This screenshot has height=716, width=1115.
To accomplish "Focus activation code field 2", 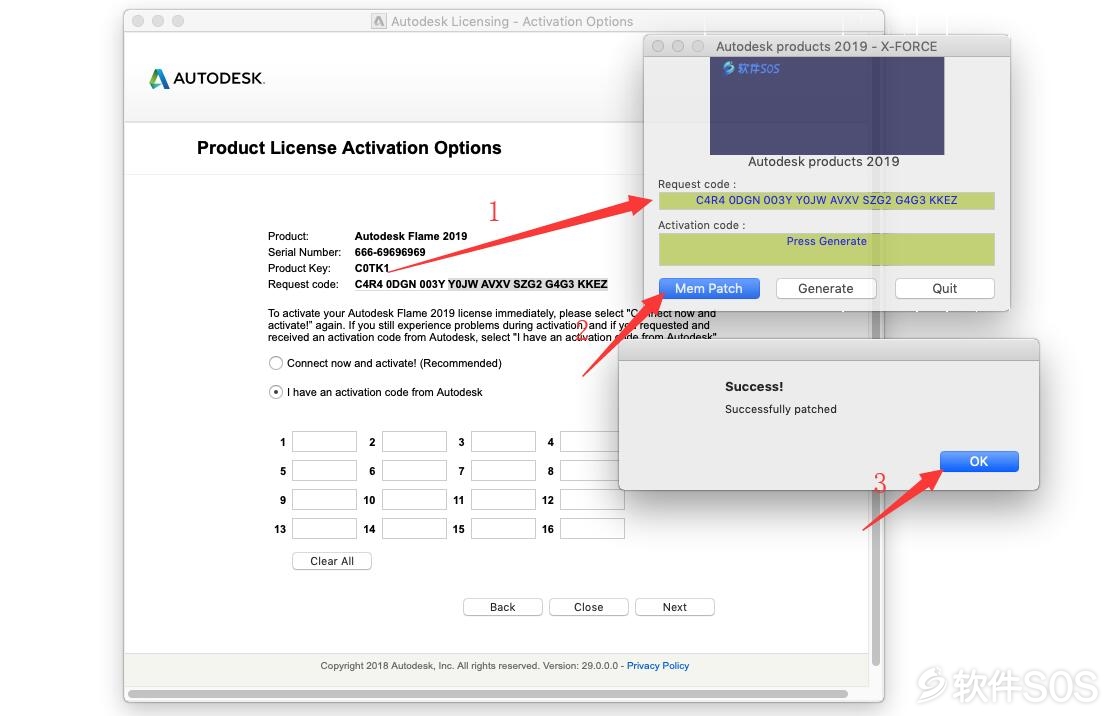I will click(414, 442).
